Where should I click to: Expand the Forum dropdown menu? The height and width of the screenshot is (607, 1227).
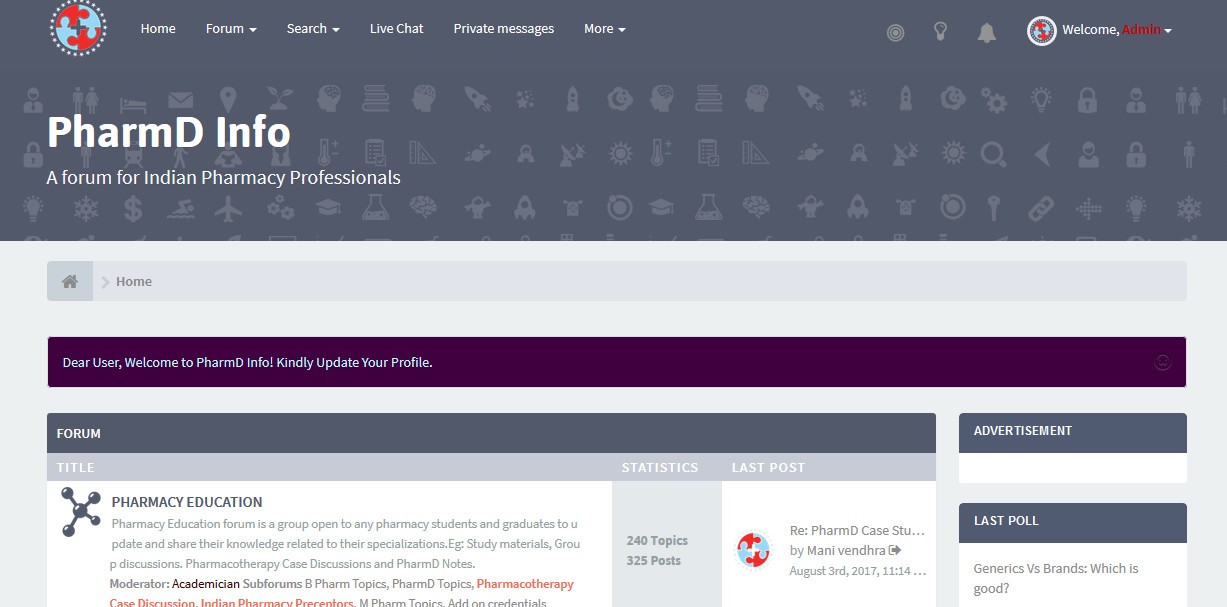231,29
